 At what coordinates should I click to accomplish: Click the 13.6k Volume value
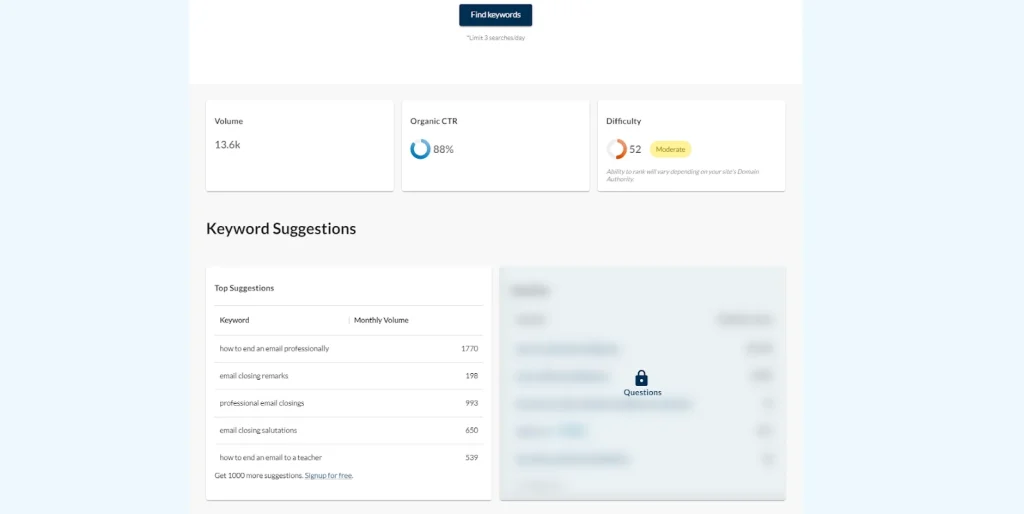pos(227,145)
